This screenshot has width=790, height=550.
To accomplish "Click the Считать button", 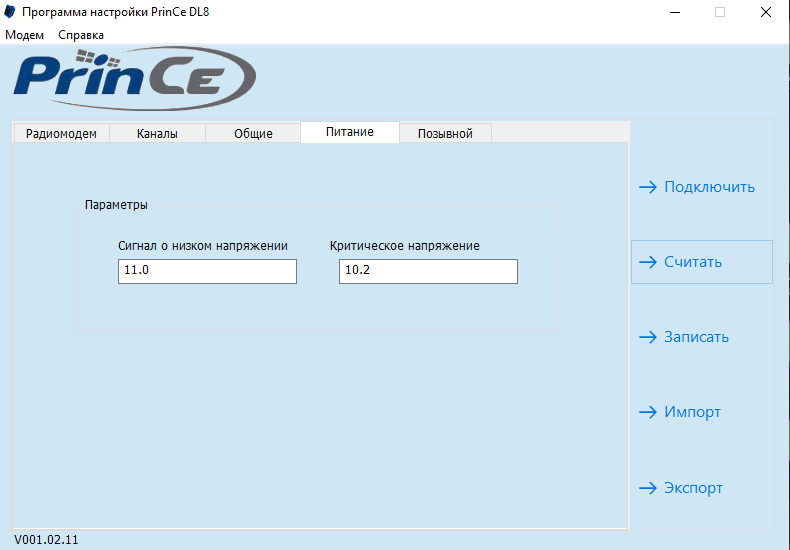I will (x=701, y=262).
